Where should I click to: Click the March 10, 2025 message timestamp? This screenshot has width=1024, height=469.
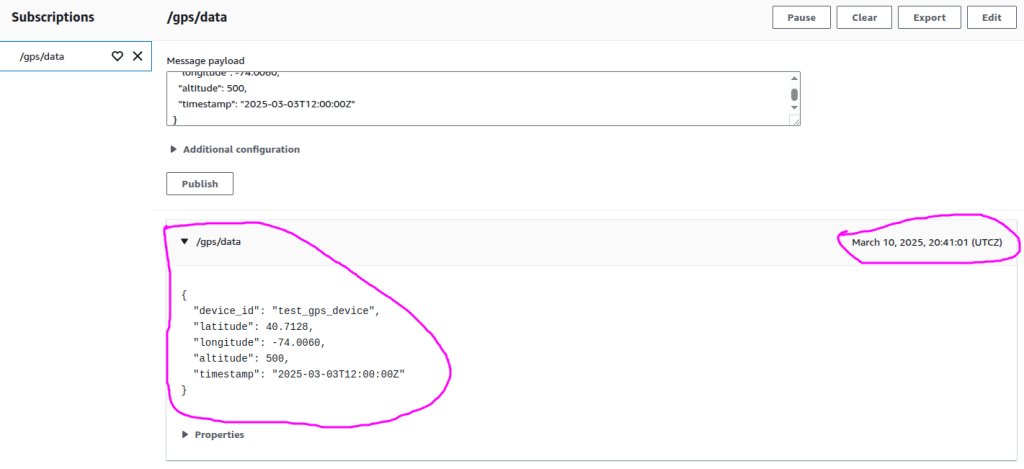coord(927,242)
